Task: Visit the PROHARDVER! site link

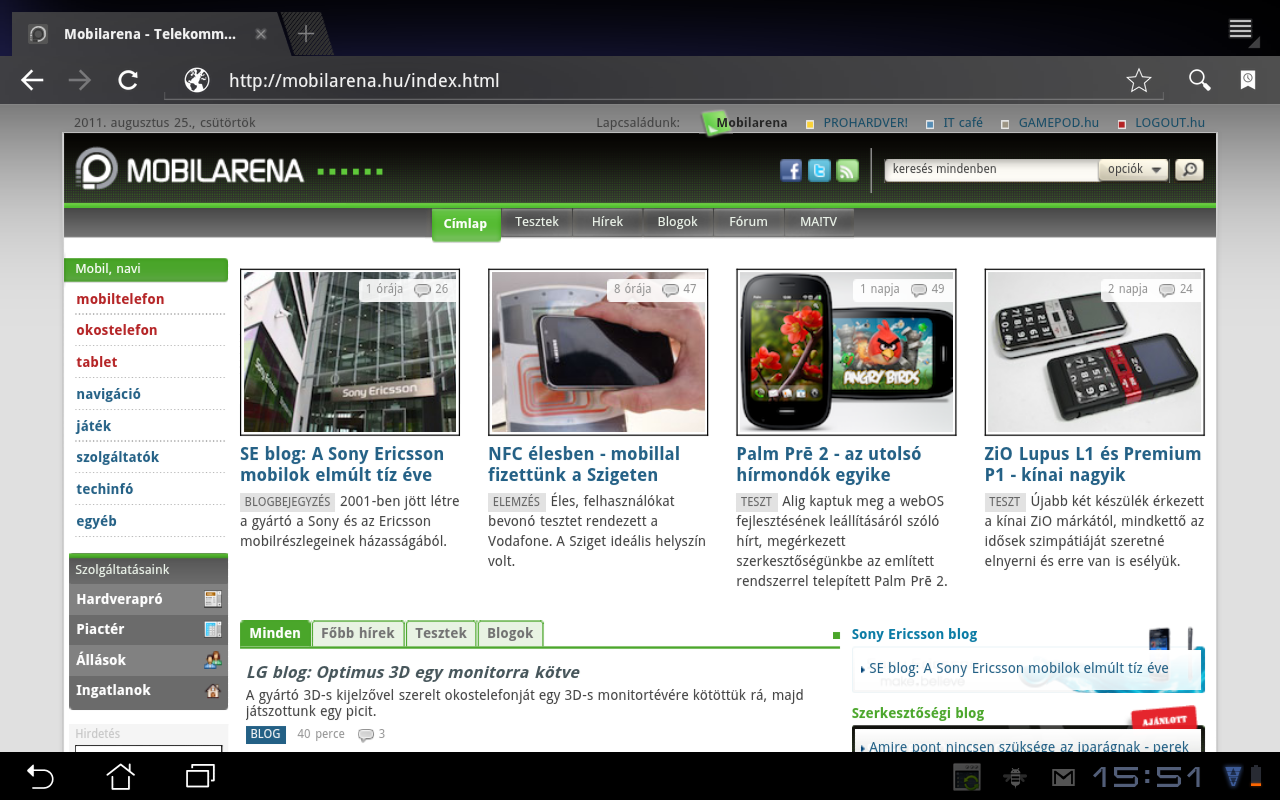Action: point(865,123)
